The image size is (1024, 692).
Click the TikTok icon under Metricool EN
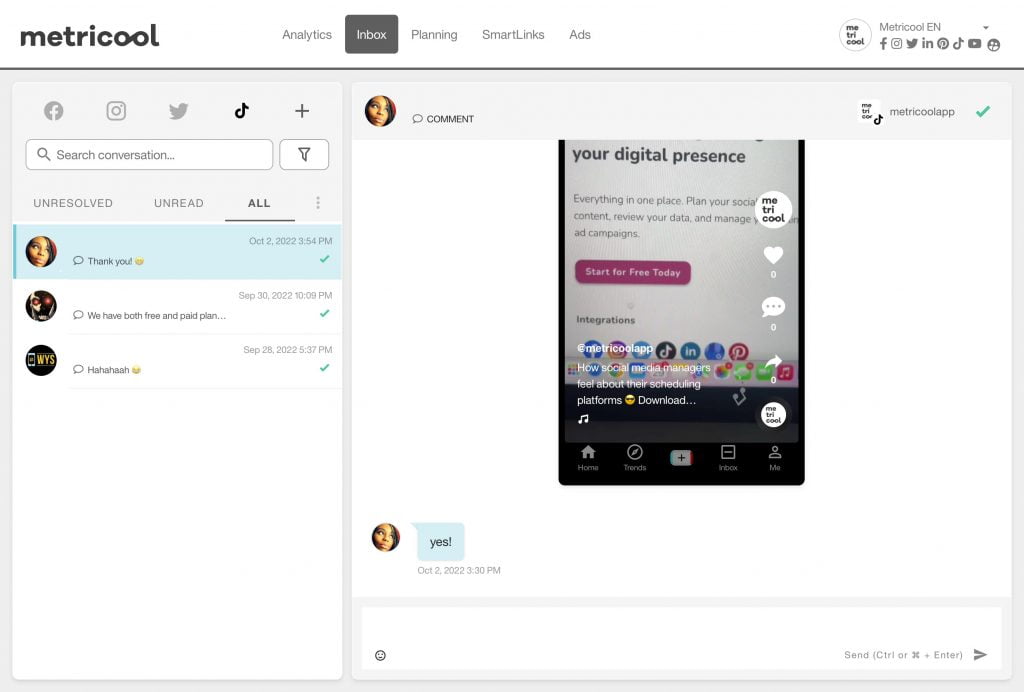(958, 44)
